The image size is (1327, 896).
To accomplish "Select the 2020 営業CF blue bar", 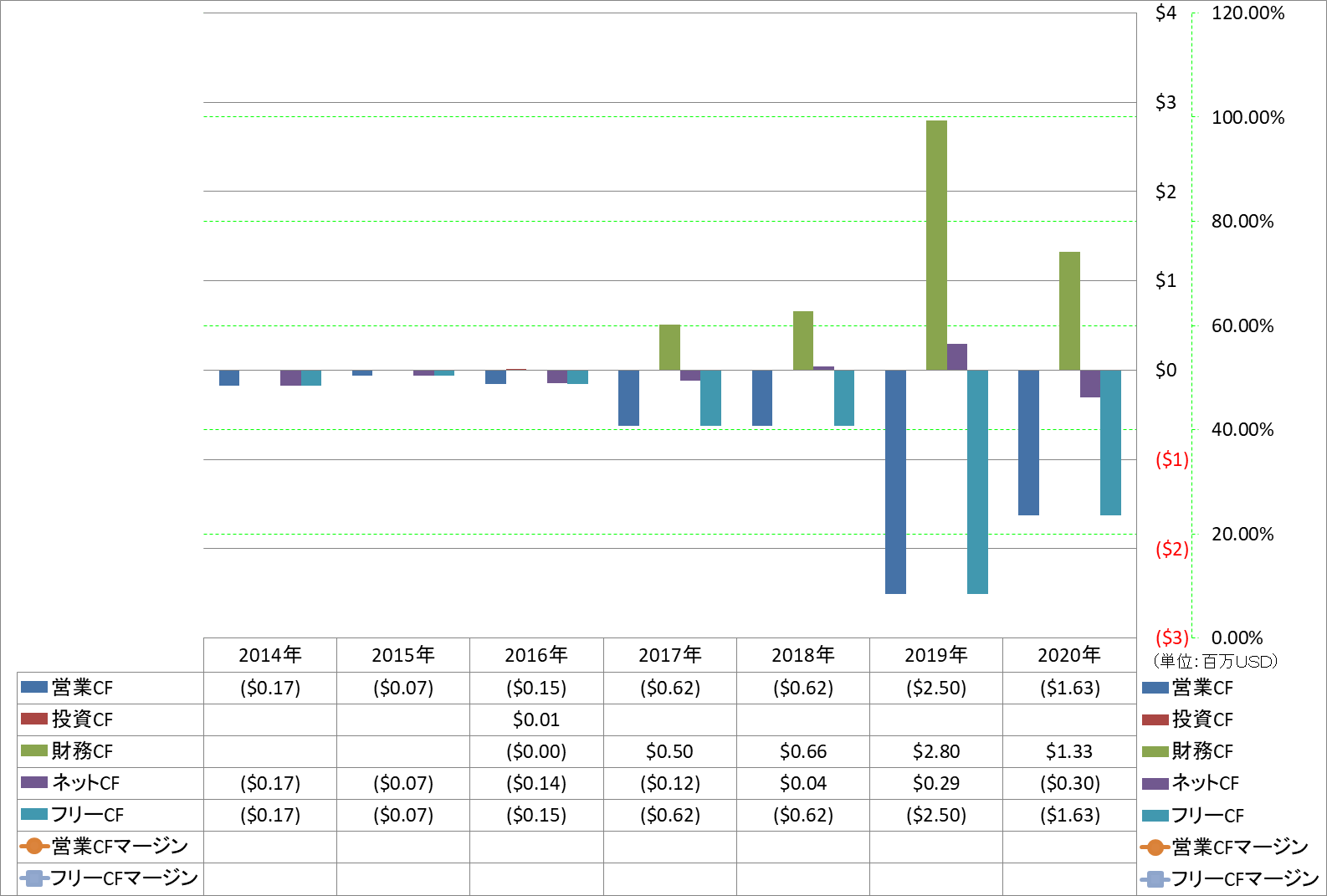I will click(x=1028, y=443).
